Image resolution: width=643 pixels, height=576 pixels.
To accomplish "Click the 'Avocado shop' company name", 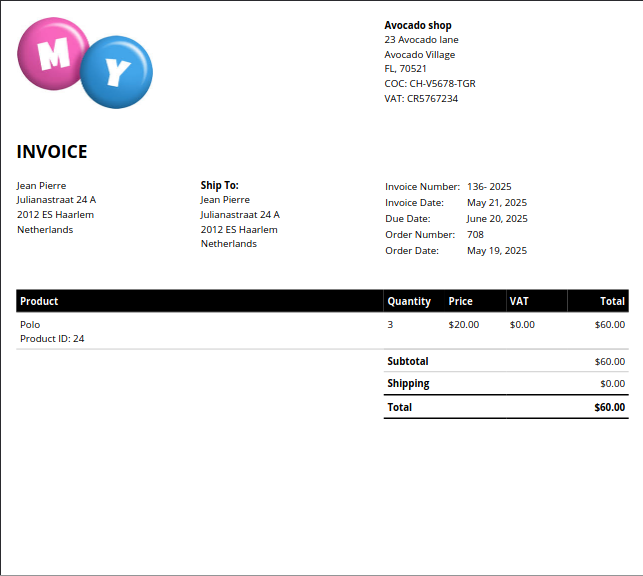I will click(418, 25).
